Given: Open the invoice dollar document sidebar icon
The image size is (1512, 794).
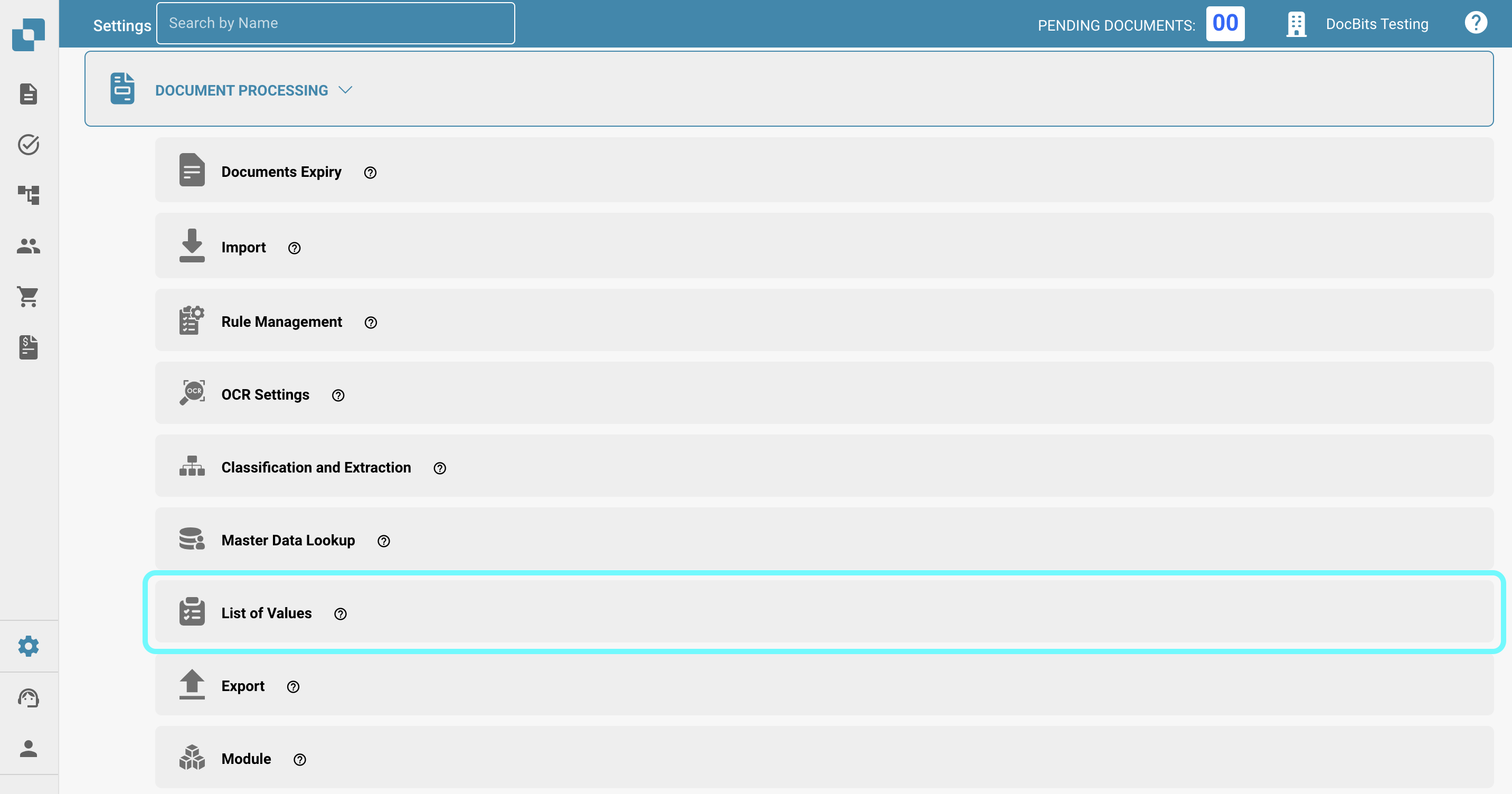Looking at the screenshot, I should pyautogui.click(x=28, y=347).
